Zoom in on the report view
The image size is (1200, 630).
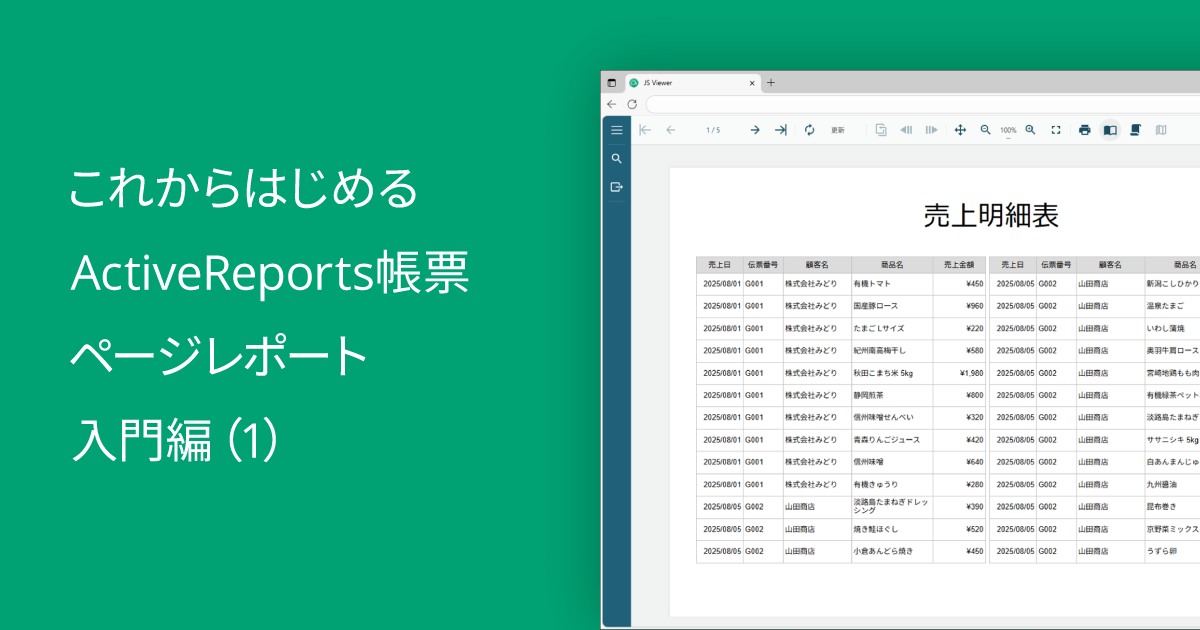click(1030, 130)
